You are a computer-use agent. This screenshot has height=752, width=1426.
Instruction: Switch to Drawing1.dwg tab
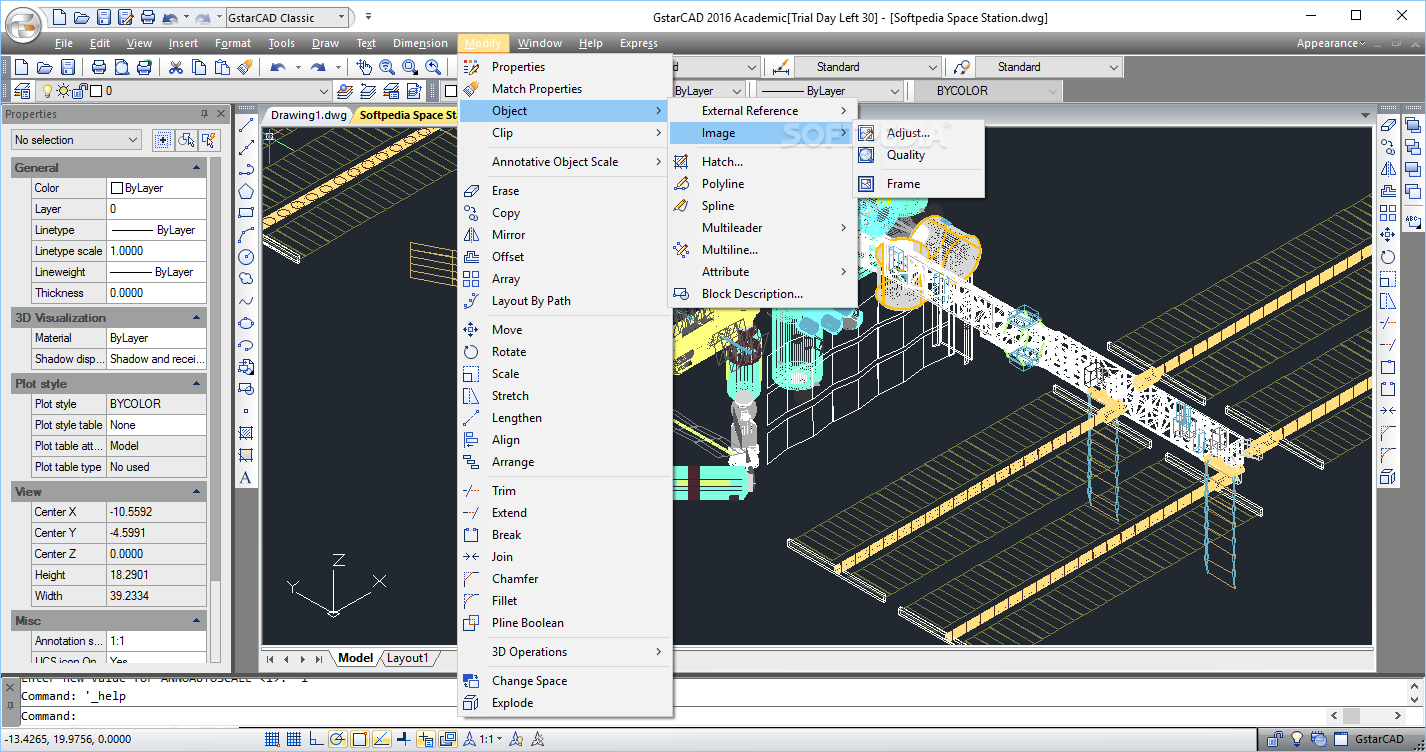(309, 115)
